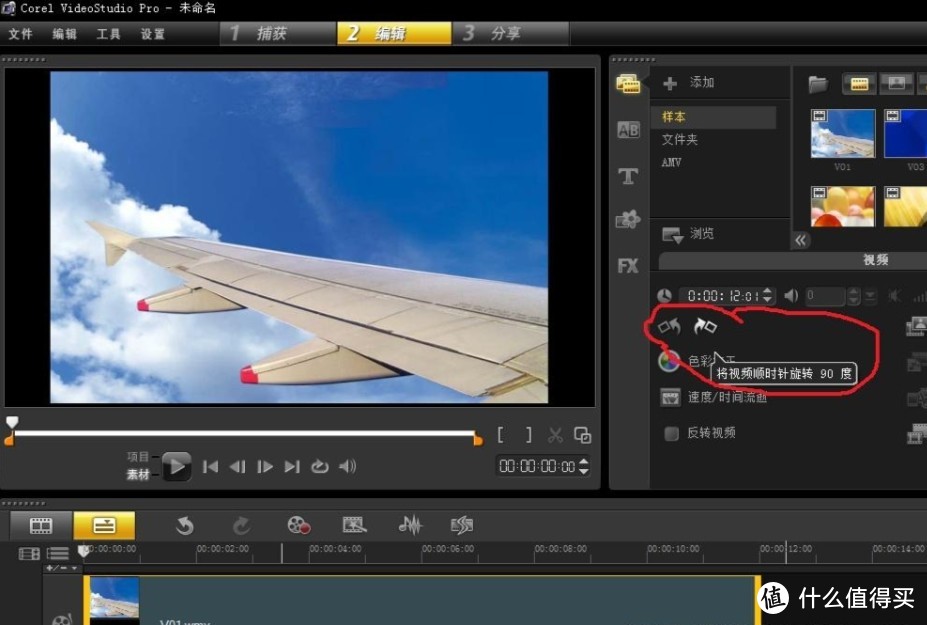This screenshot has width=927, height=625.
Task: Select the AMV library entry
Action: [671, 163]
